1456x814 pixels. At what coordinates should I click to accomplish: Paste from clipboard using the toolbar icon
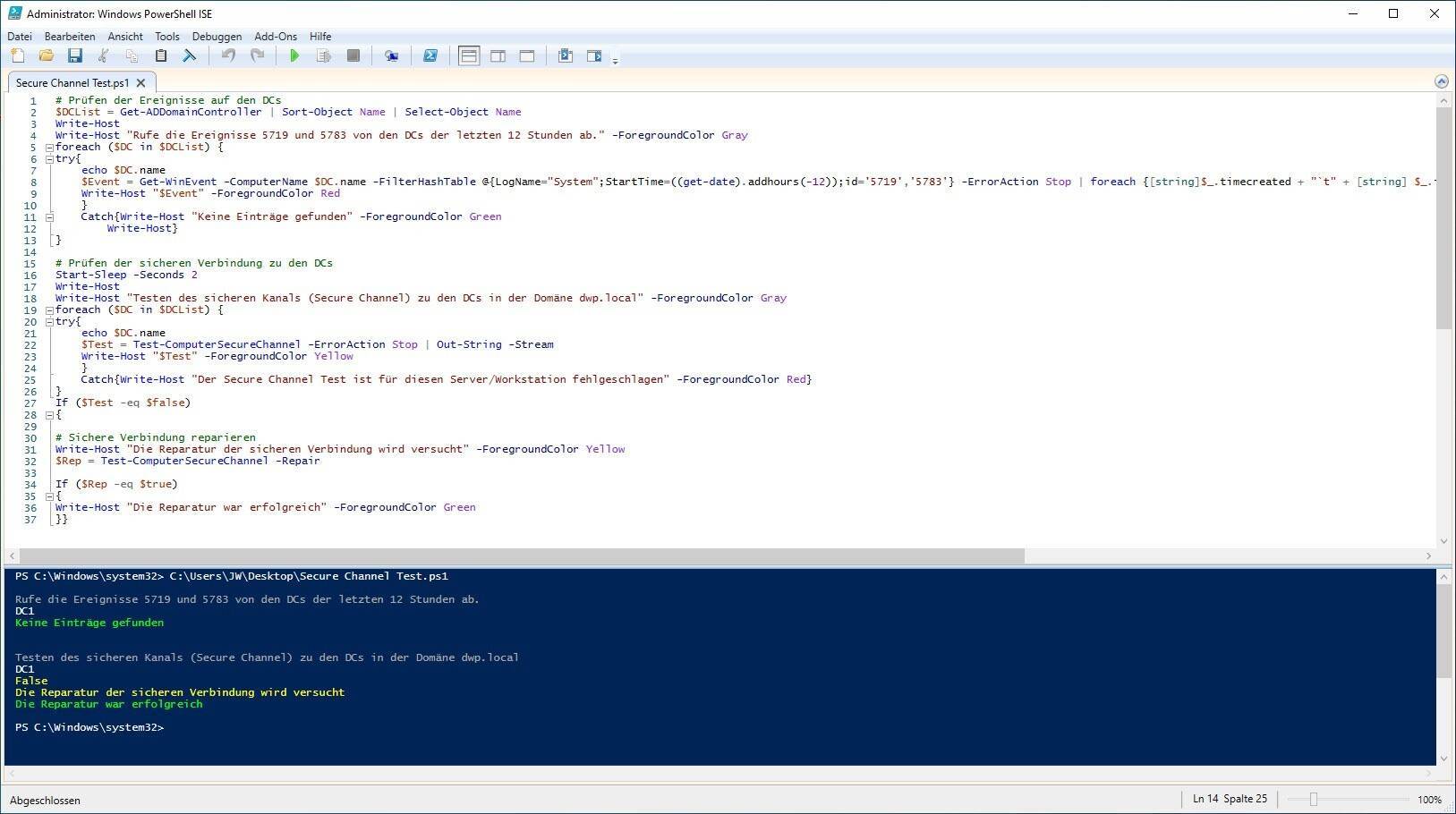click(161, 56)
